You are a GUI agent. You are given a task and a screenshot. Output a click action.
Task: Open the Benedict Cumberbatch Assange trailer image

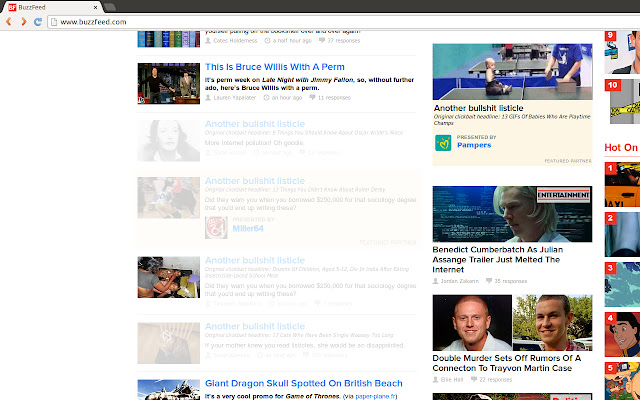click(512, 214)
